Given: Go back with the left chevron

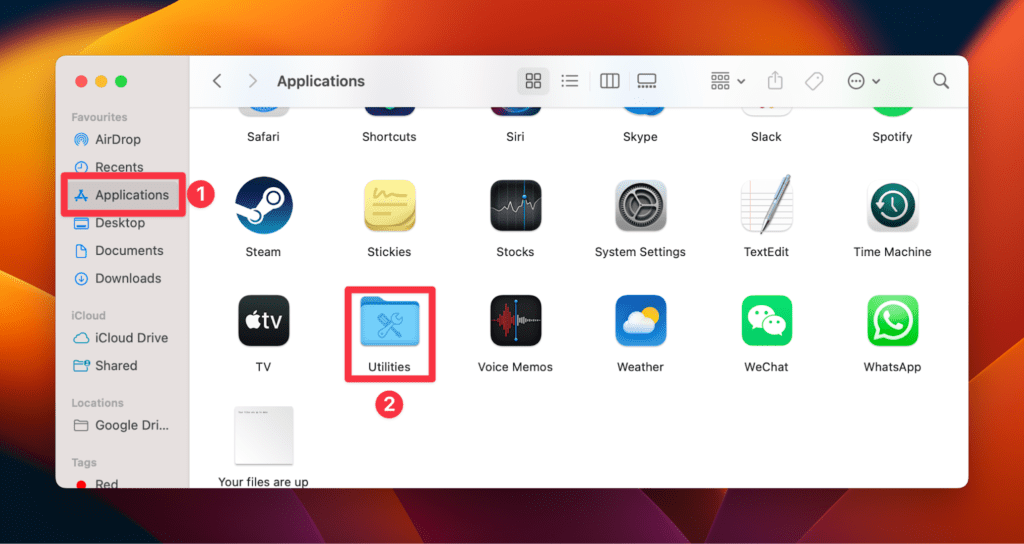Looking at the screenshot, I should tap(217, 81).
